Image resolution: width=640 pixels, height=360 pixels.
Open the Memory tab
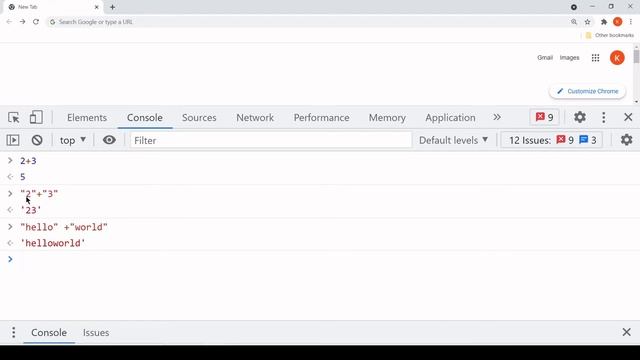387,118
